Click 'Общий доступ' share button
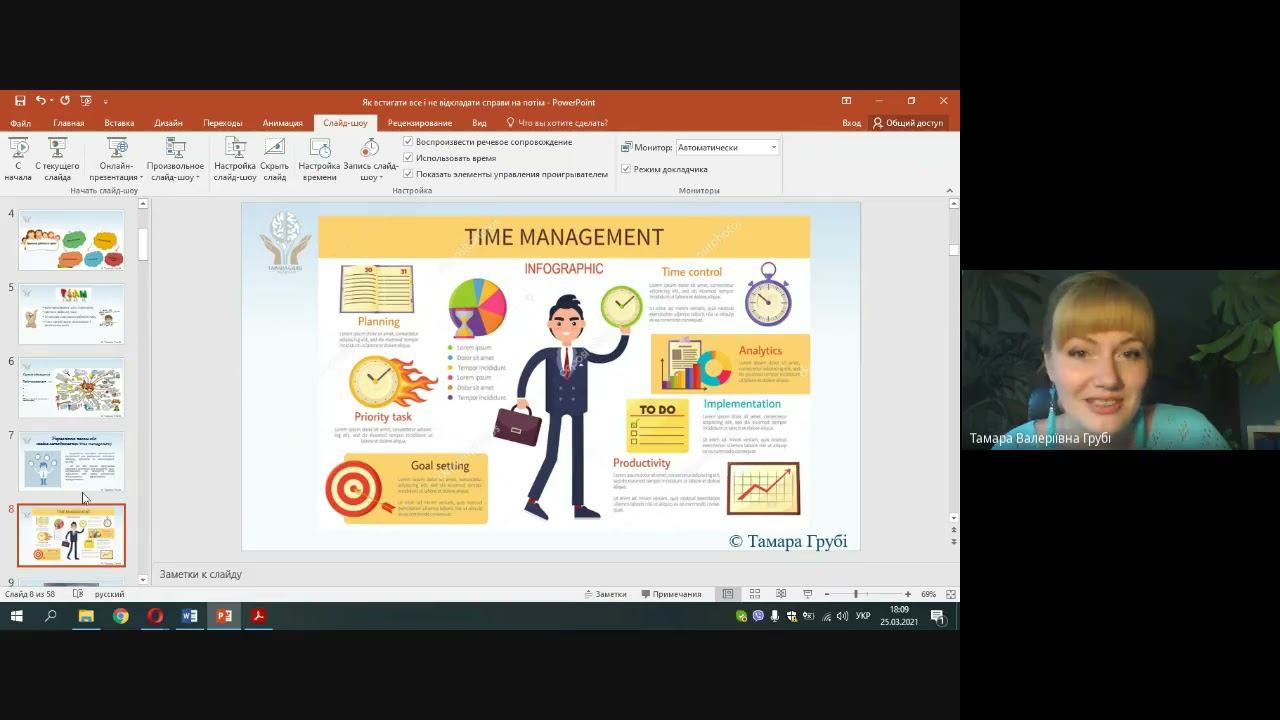The image size is (1280, 720). (908, 123)
